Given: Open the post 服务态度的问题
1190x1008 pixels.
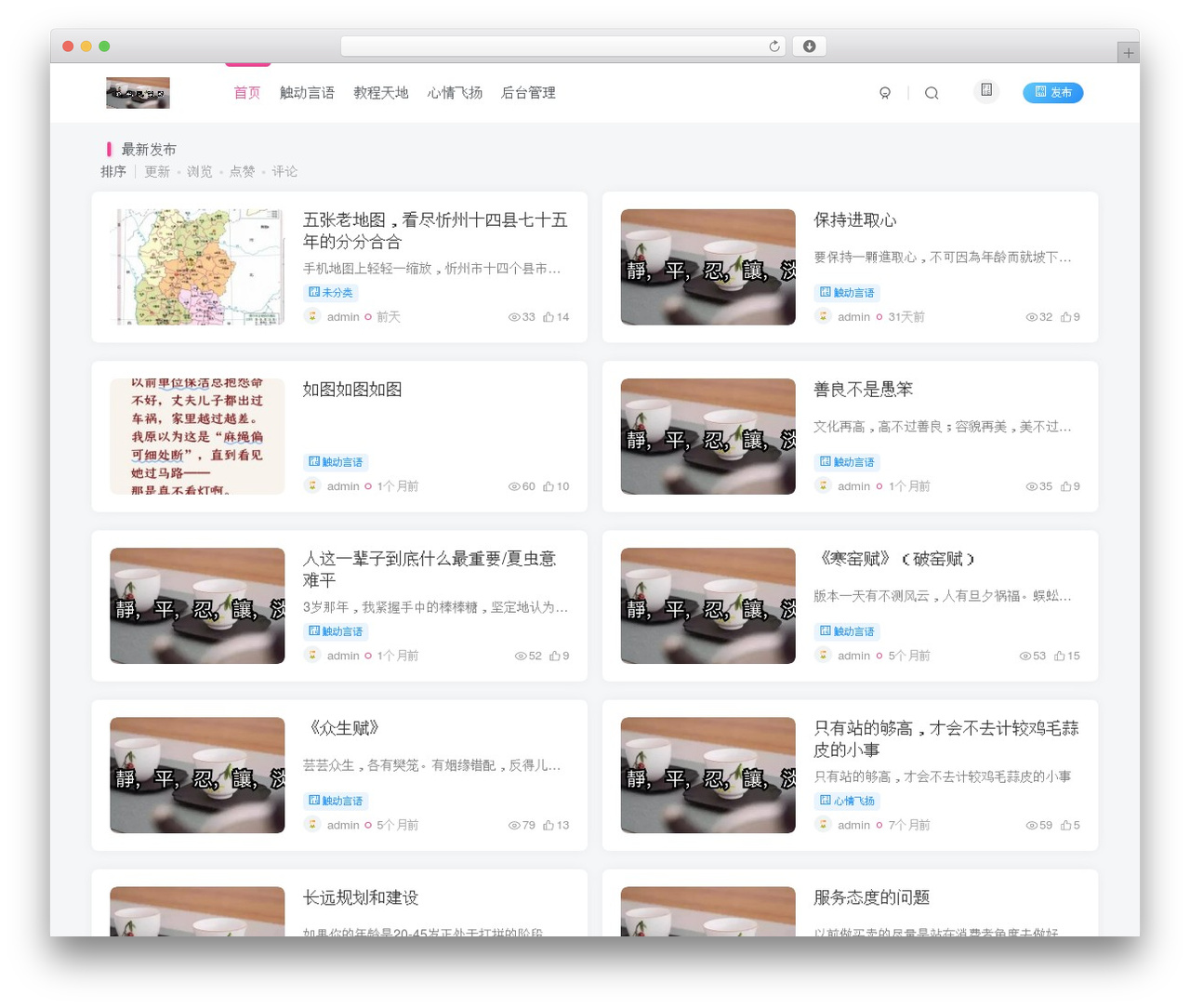Looking at the screenshot, I should pyautogui.click(x=871, y=897).
